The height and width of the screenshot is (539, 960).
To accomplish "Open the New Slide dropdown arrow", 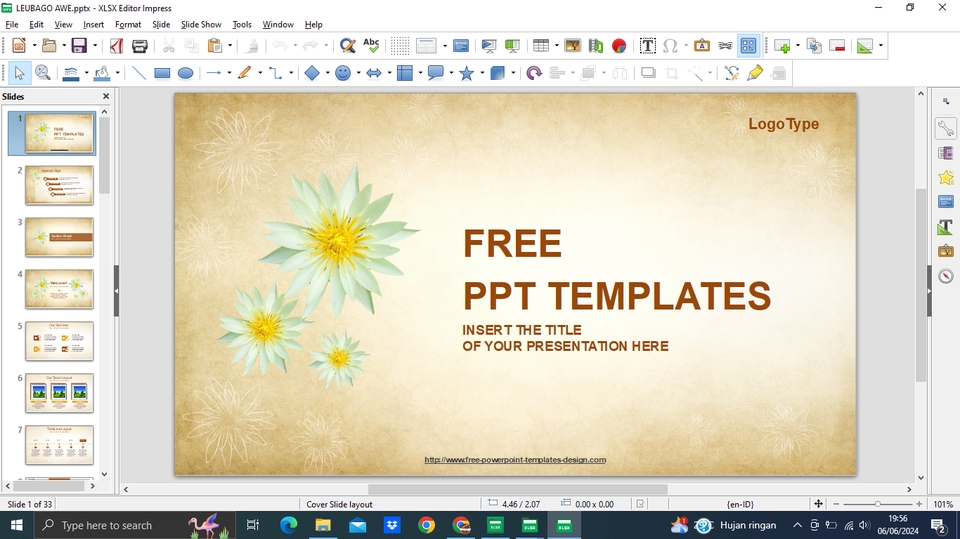I will [798, 46].
